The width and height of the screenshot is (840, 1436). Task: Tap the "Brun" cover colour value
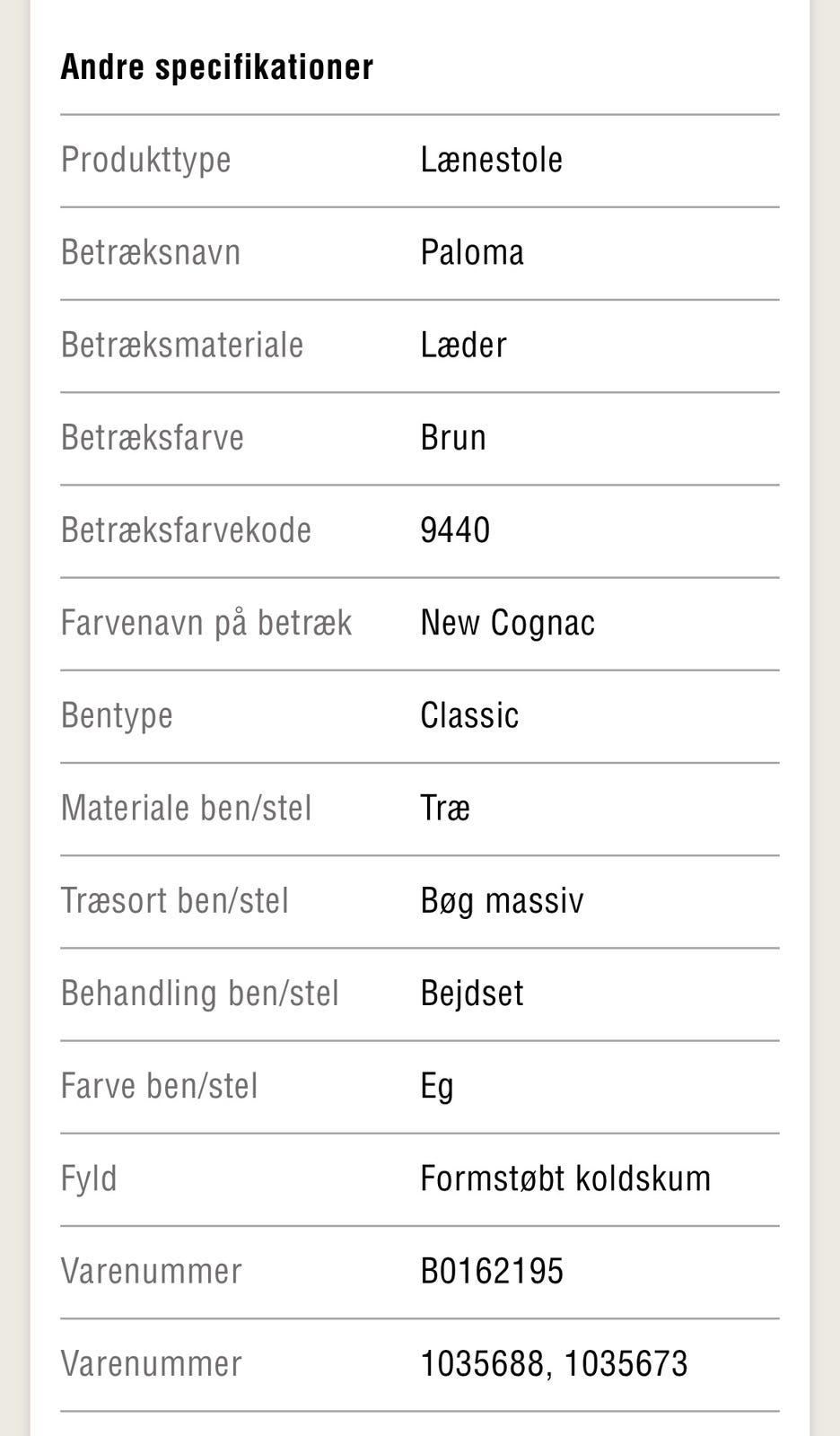point(453,437)
